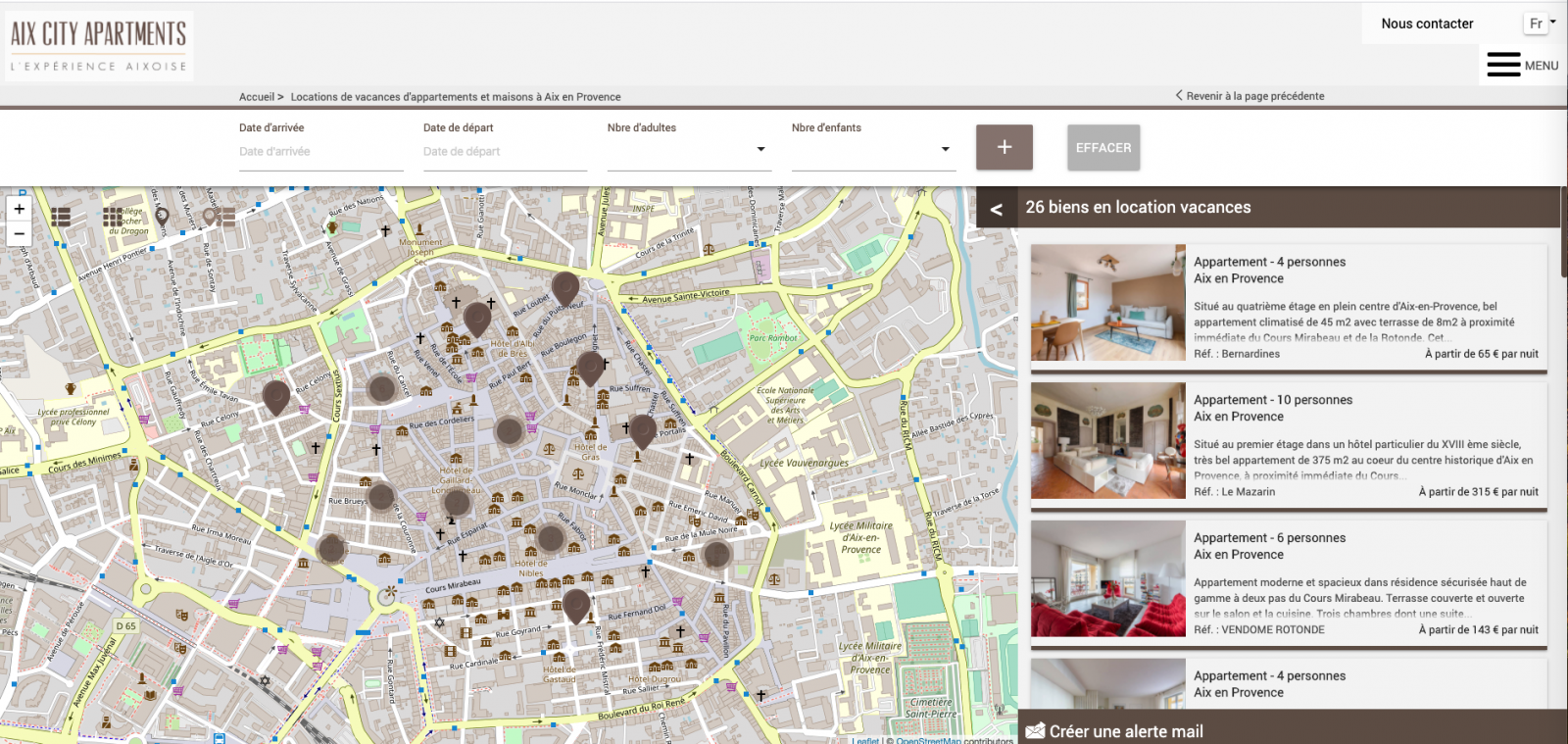Zoom in on the map
This screenshot has width=1568, height=744.
pos(19,209)
